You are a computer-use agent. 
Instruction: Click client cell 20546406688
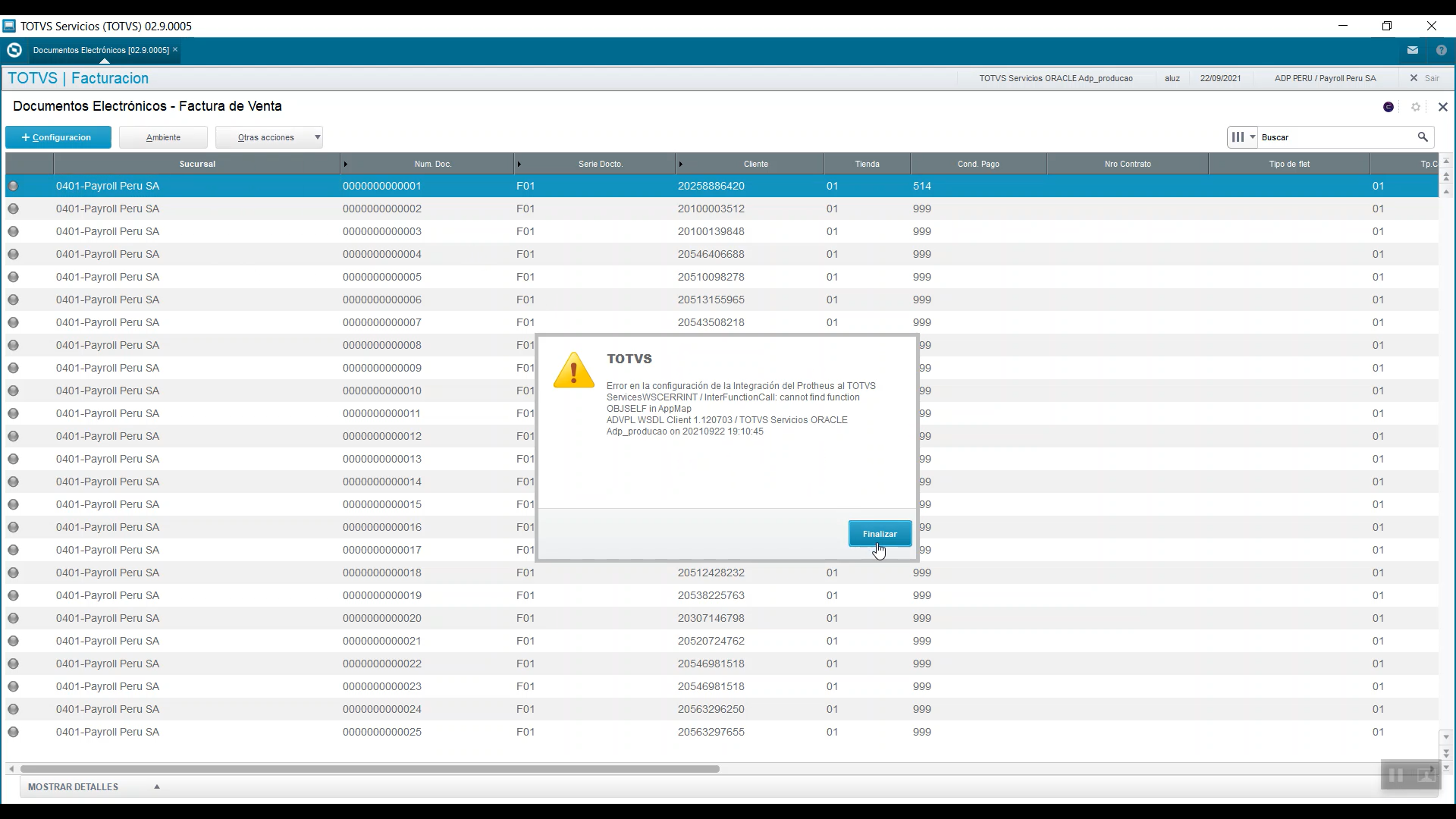711,254
